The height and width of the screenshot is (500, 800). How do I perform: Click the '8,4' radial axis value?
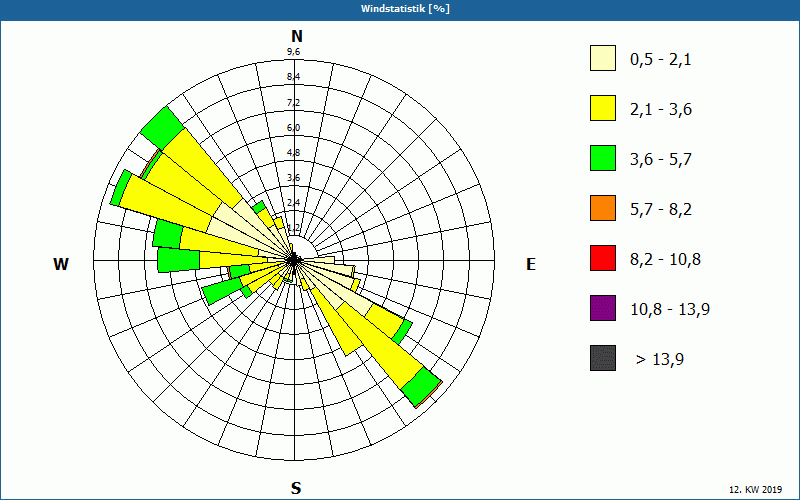click(x=293, y=77)
